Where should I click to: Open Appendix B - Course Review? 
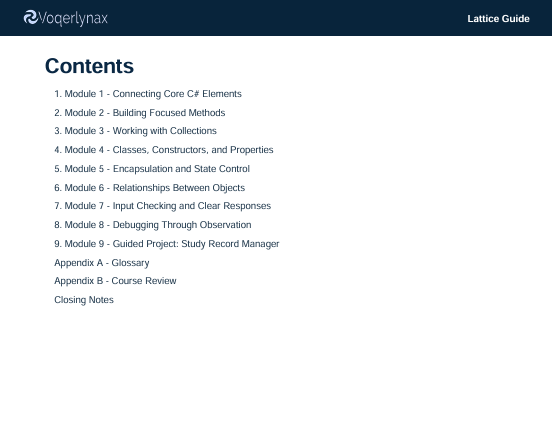coord(115,281)
